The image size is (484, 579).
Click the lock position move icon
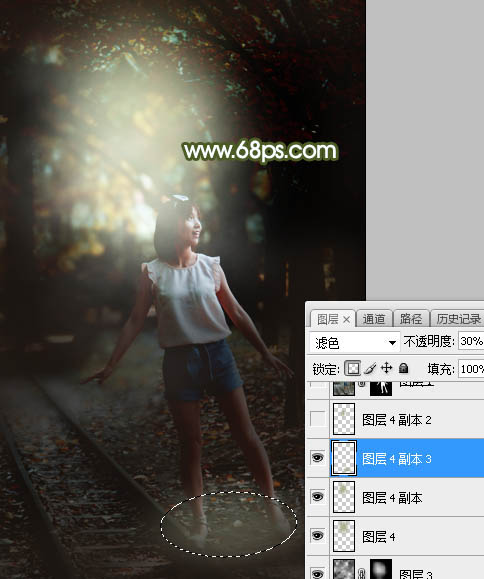[x=386, y=368]
